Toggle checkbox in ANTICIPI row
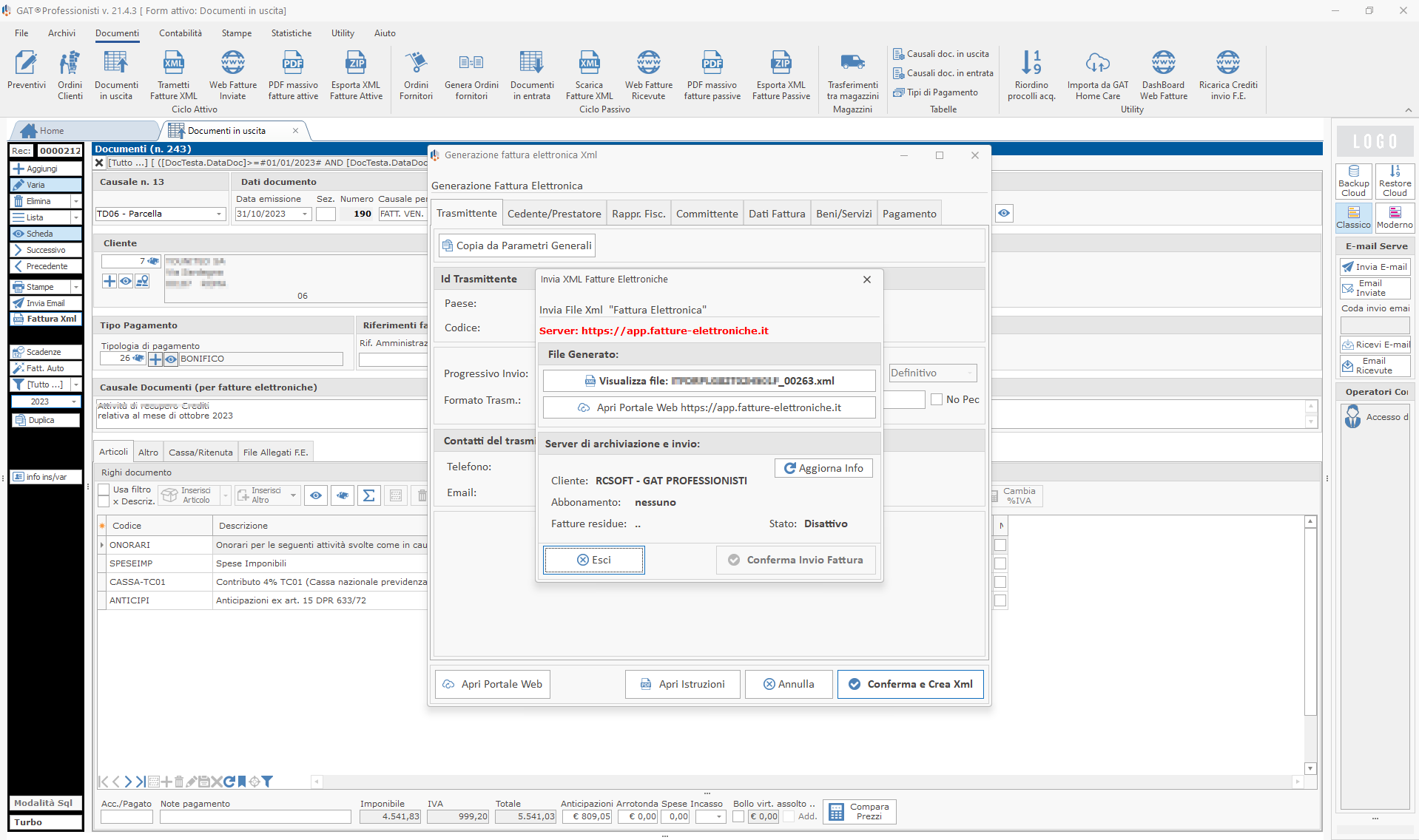 pos(1000,600)
